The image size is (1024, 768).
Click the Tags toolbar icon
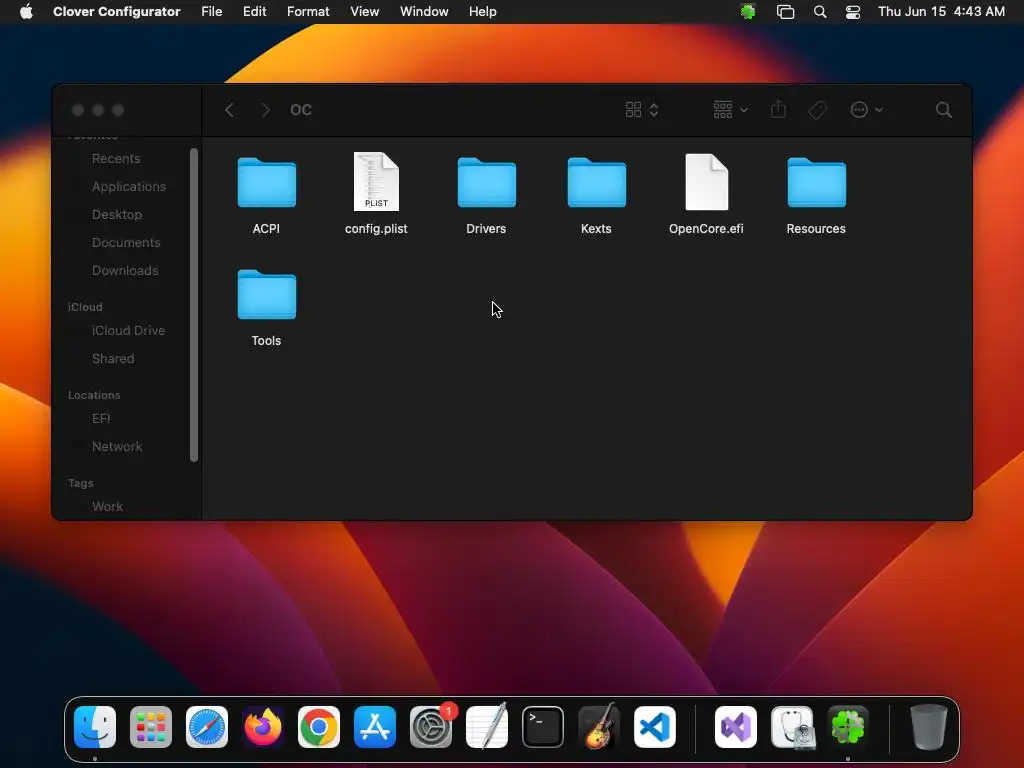pos(817,110)
